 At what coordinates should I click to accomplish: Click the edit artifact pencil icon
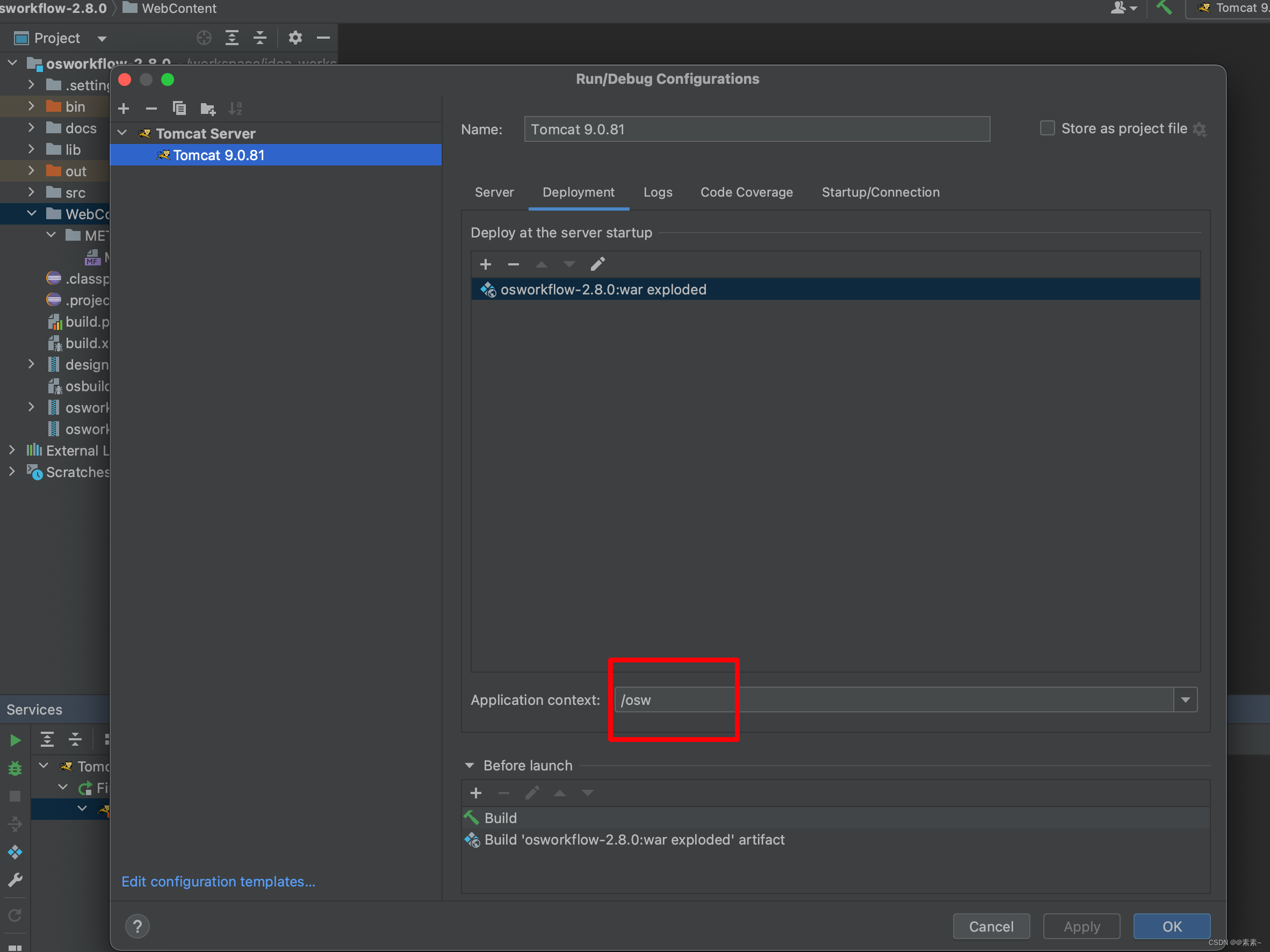596,263
